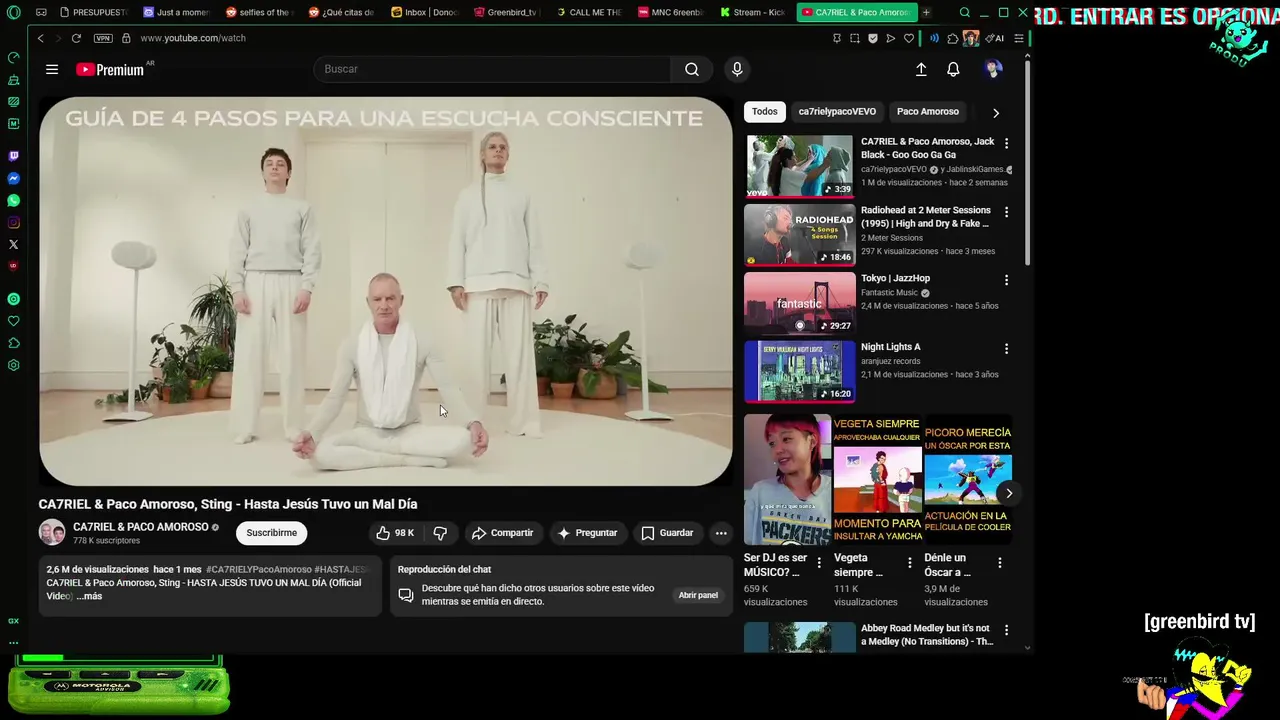Screen dimensions: 1280x720
Task: Expand description with ...más
Action: [x=89, y=596]
